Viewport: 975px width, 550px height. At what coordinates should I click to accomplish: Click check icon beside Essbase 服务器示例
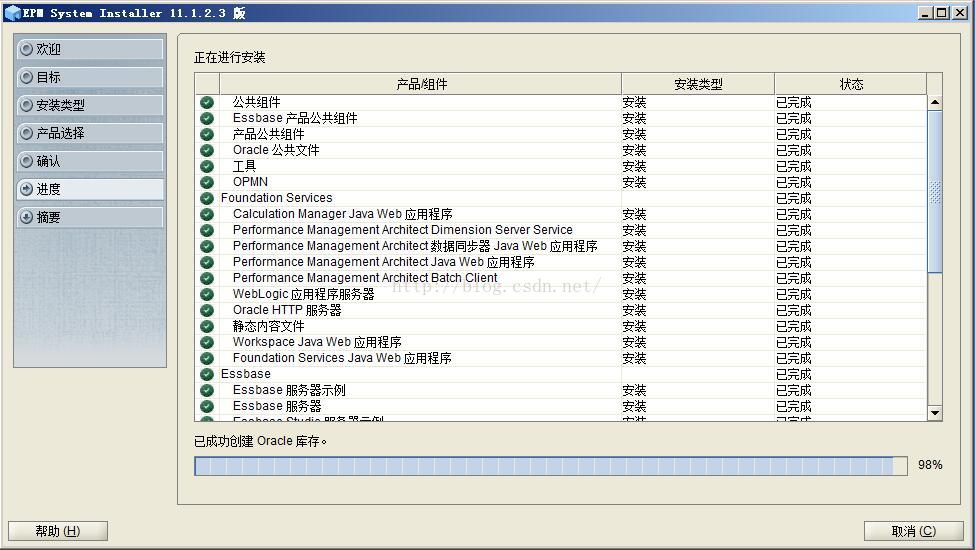[x=207, y=390]
